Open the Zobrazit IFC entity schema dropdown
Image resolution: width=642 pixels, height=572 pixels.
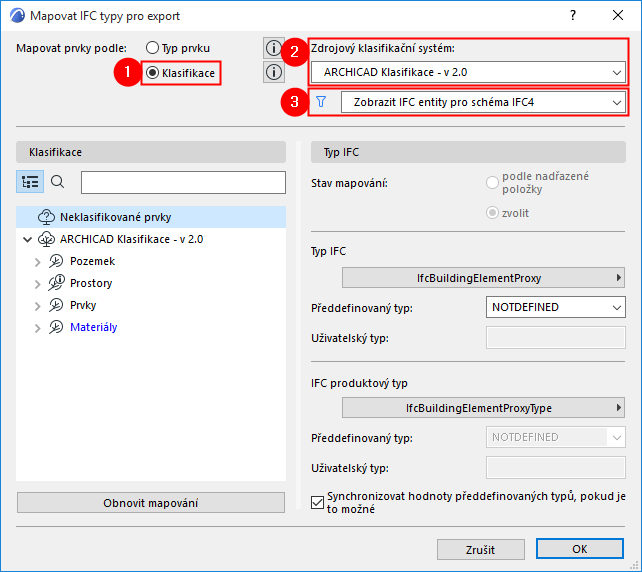click(483, 102)
